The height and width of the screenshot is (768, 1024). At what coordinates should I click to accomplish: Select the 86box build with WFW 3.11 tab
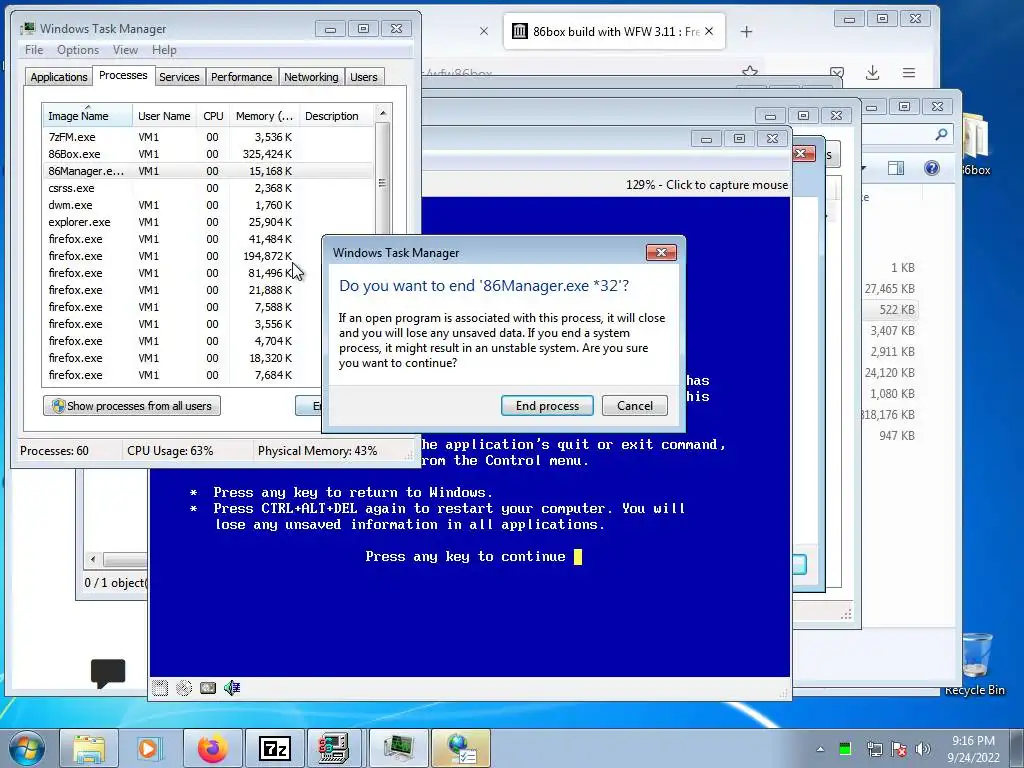614,31
